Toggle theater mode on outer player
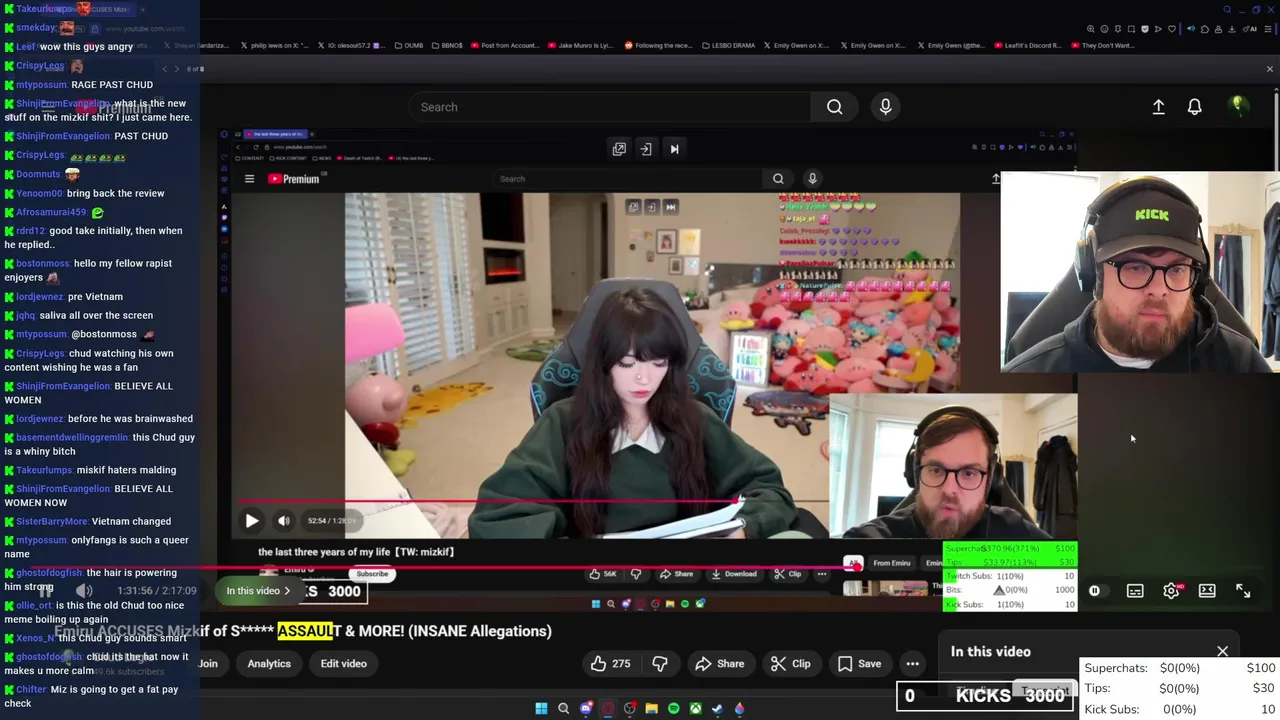Image resolution: width=1280 pixels, height=720 pixels. click(1207, 591)
